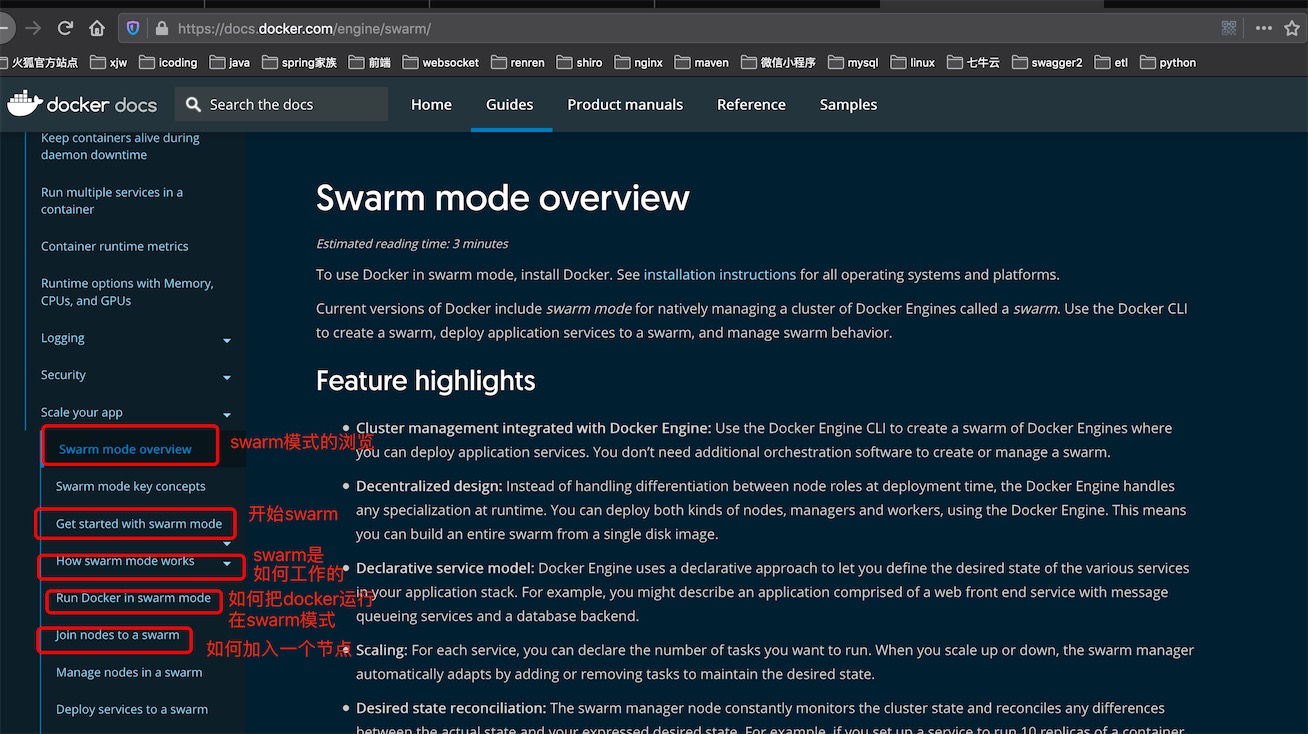The width and height of the screenshot is (1308, 734).
Task: Open the shiro bookmark folder
Action: (x=580, y=62)
